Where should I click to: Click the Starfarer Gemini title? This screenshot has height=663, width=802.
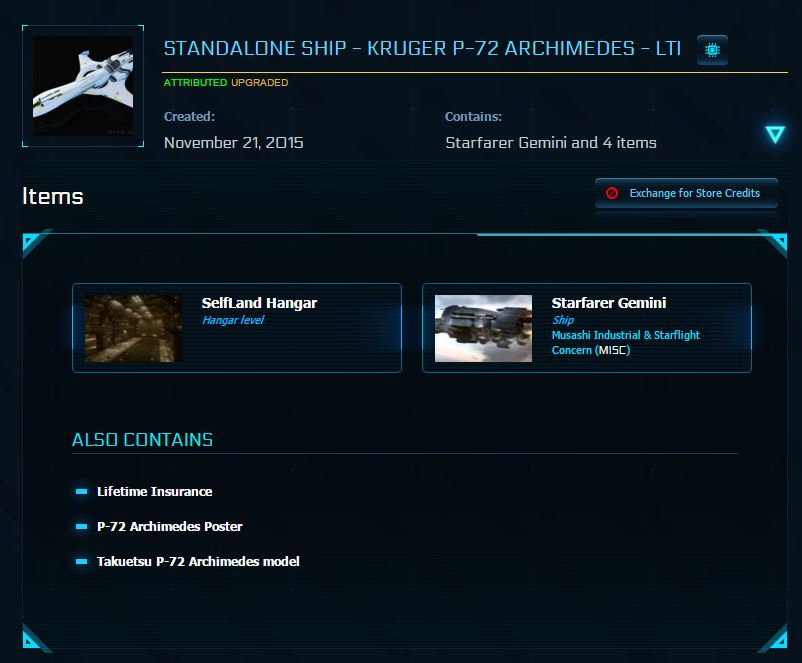coord(609,303)
